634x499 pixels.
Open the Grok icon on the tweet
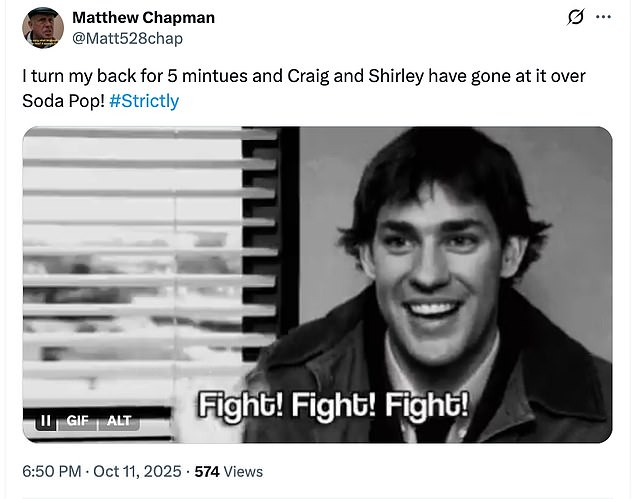pyautogui.click(x=575, y=18)
